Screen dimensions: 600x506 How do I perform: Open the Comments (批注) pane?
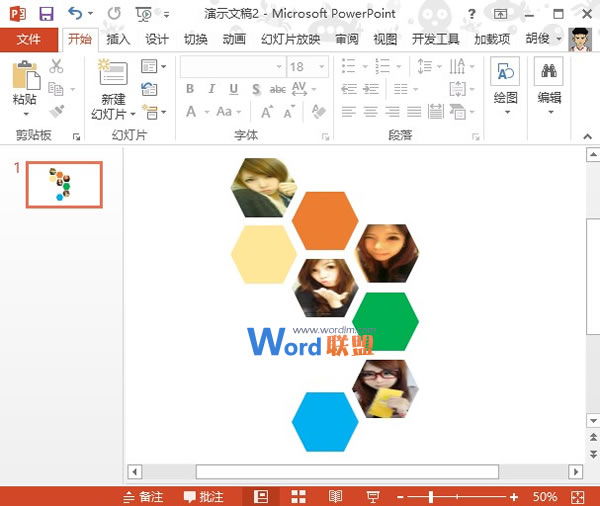coord(203,497)
